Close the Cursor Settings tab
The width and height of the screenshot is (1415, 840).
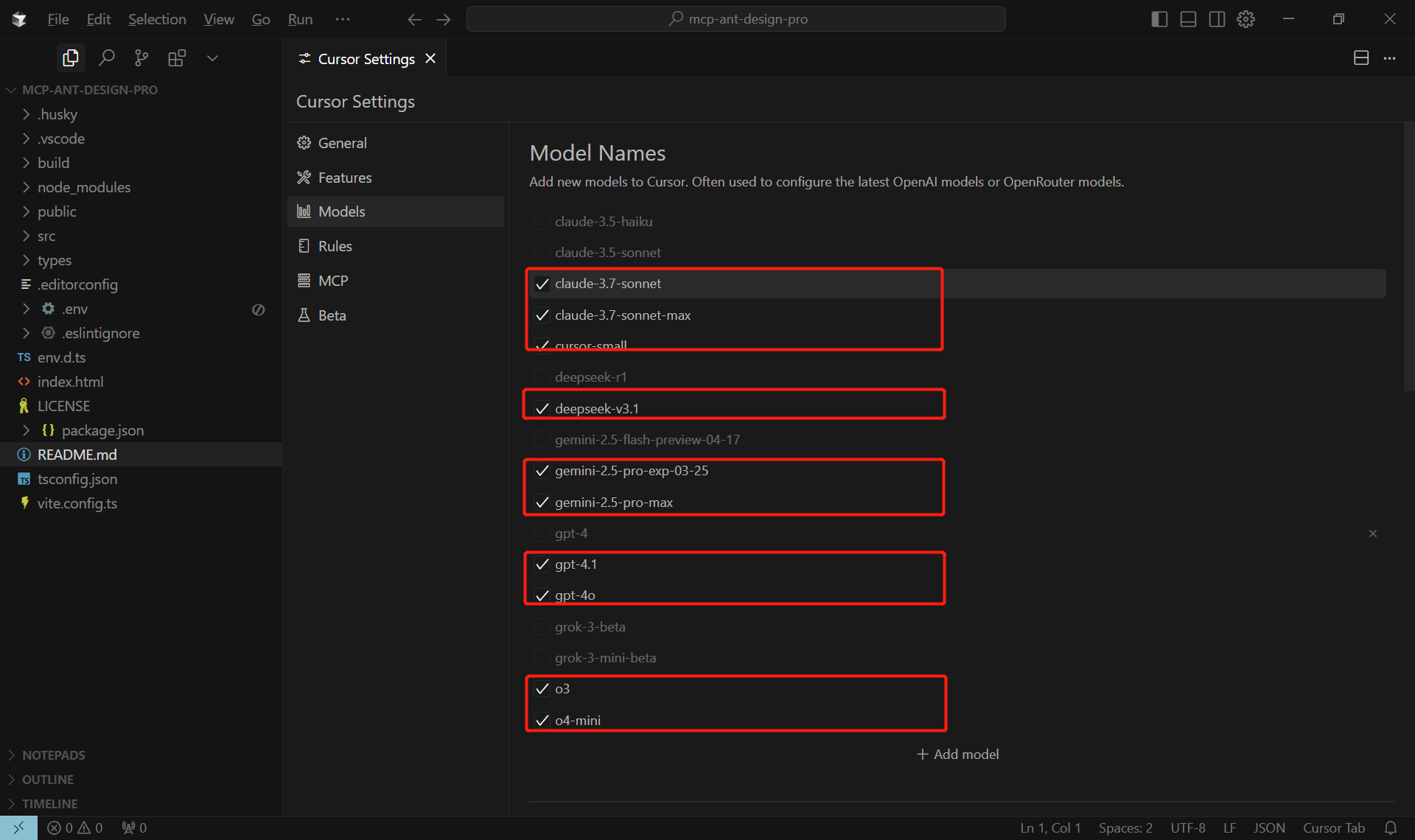coord(430,58)
